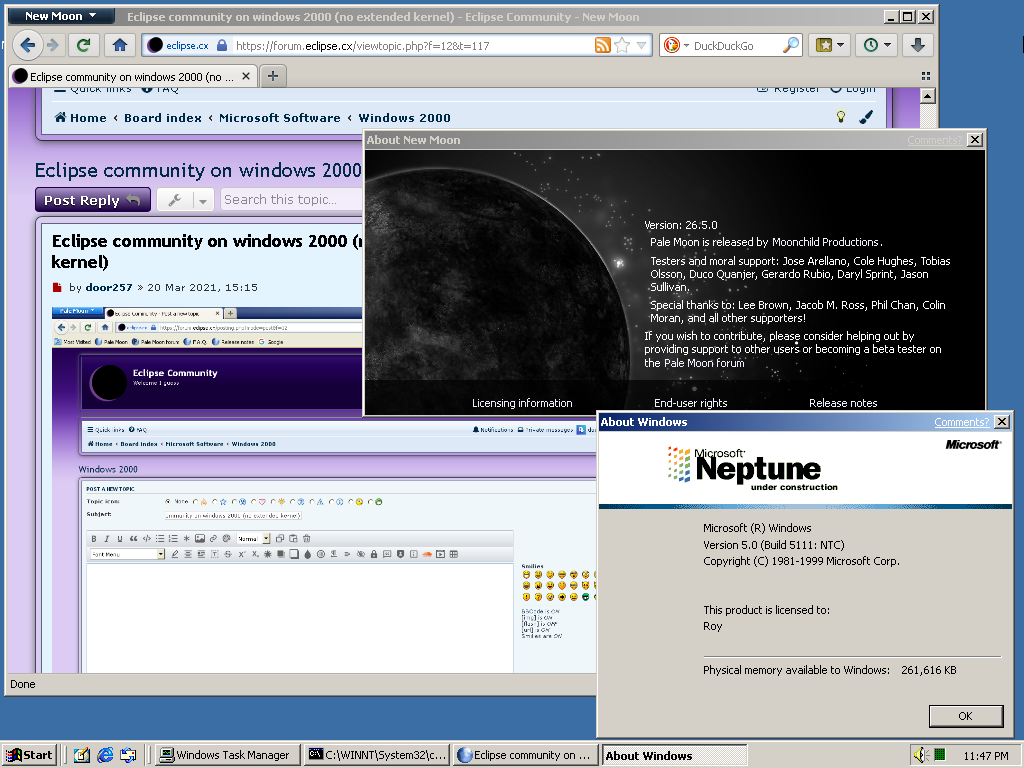The height and width of the screenshot is (768, 1024).
Task: Click the volume speaker icon in system tray
Action: (920, 754)
